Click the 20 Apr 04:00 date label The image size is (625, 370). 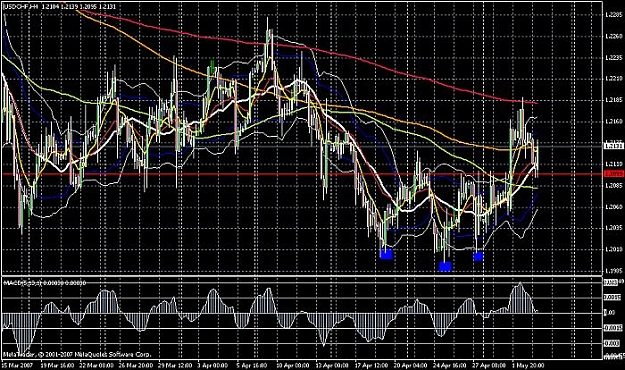411,365
